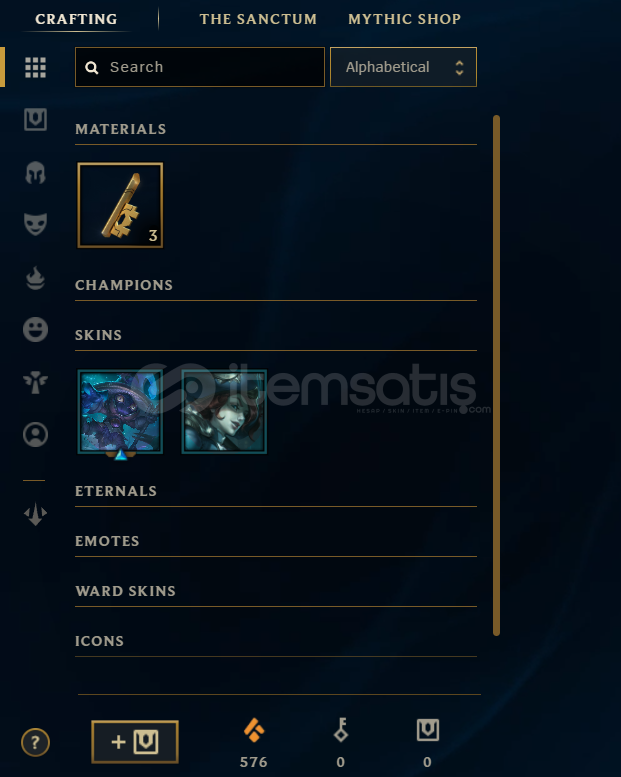Click the purchase chests plus button
Image resolution: width=621 pixels, height=777 pixels.
click(x=135, y=742)
